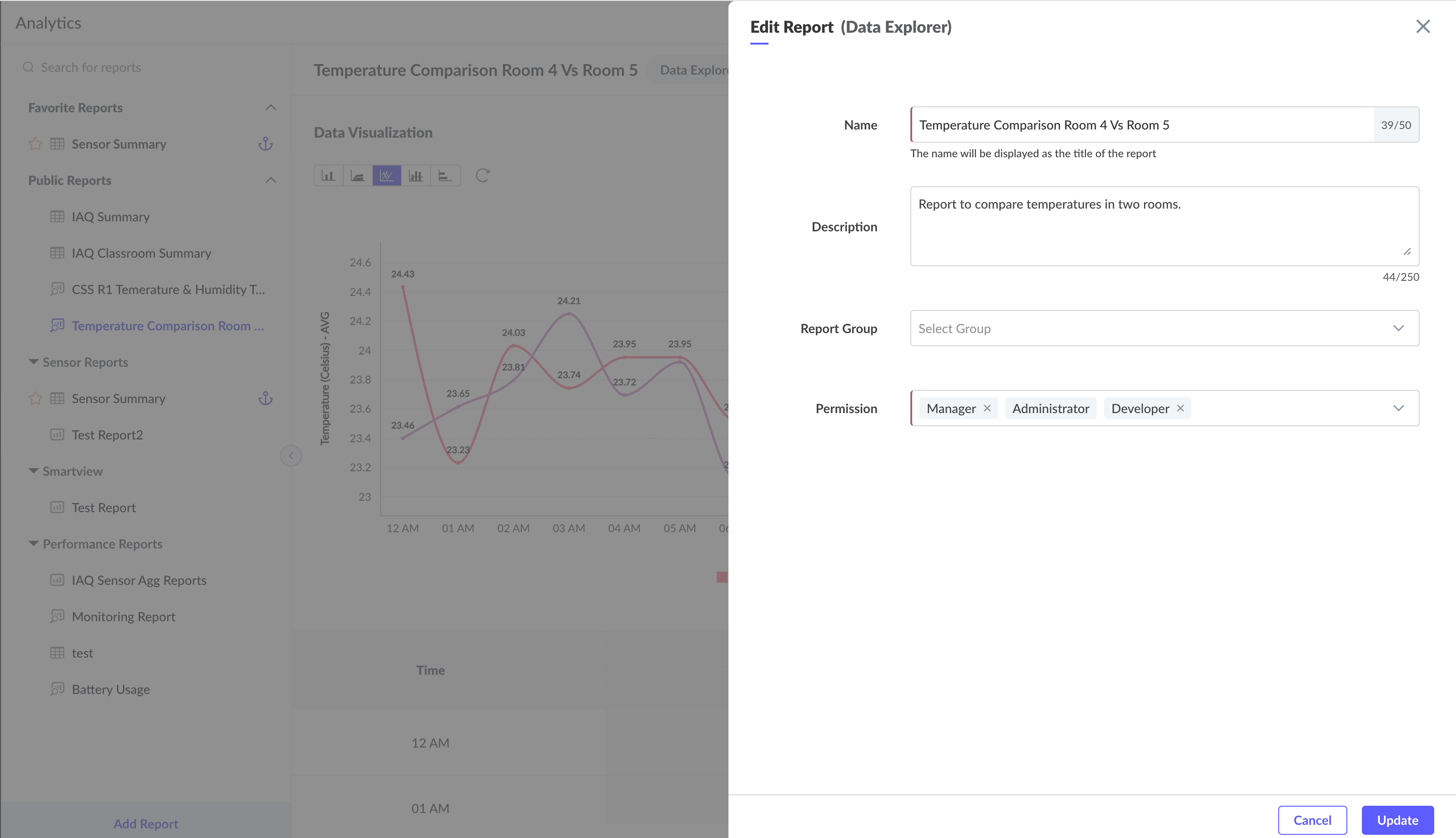Viewport: 1456px width, 838px height.
Task: Select the bar chart visualization icon
Action: pyautogui.click(x=328, y=175)
